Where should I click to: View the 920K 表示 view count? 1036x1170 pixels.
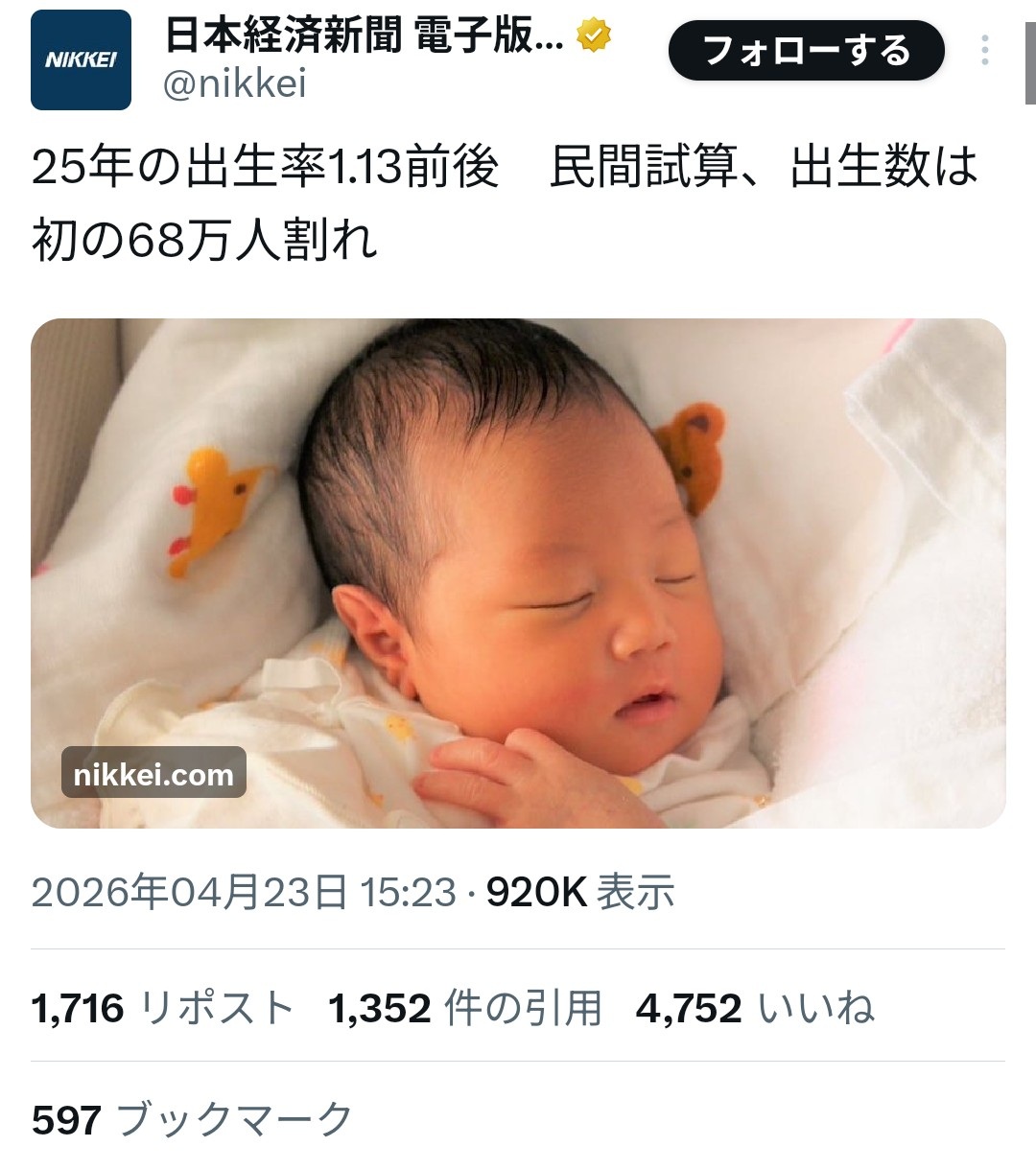click(x=580, y=892)
